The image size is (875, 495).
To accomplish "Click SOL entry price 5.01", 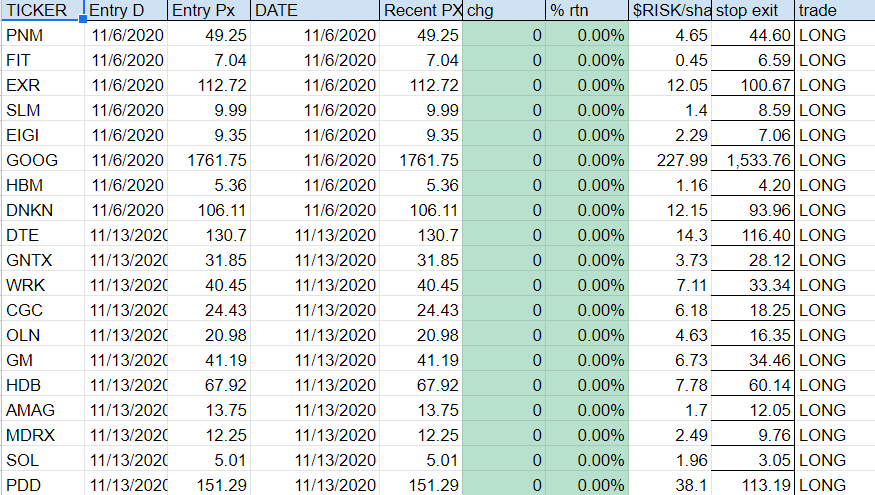I will tap(209, 460).
